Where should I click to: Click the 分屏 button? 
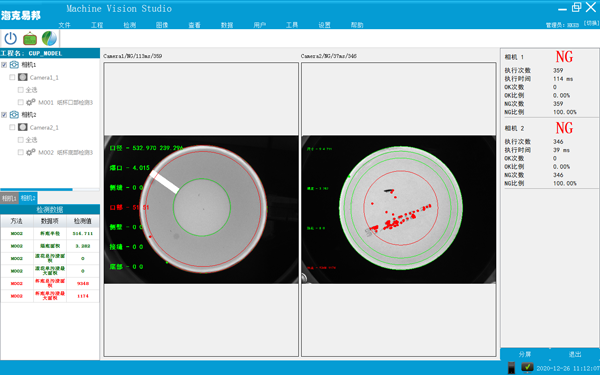coord(525,354)
